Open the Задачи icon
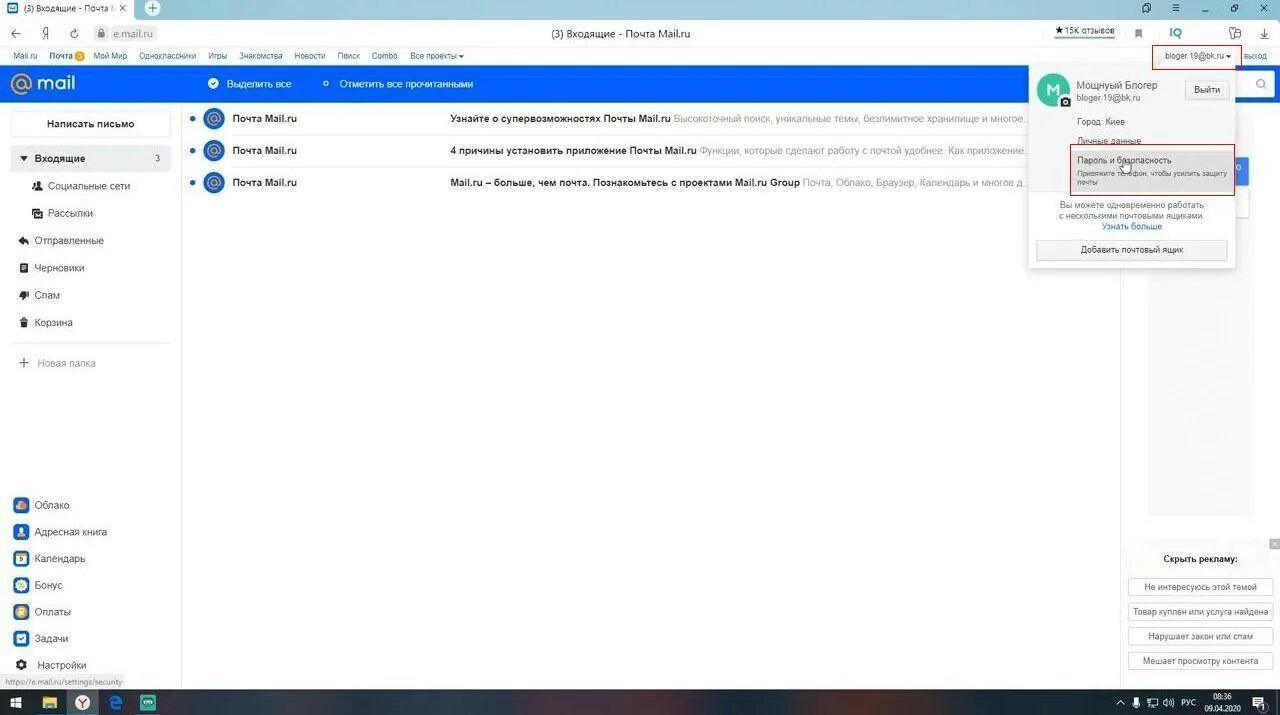The height and width of the screenshot is (715, 1280). click(x=21, y=638)
